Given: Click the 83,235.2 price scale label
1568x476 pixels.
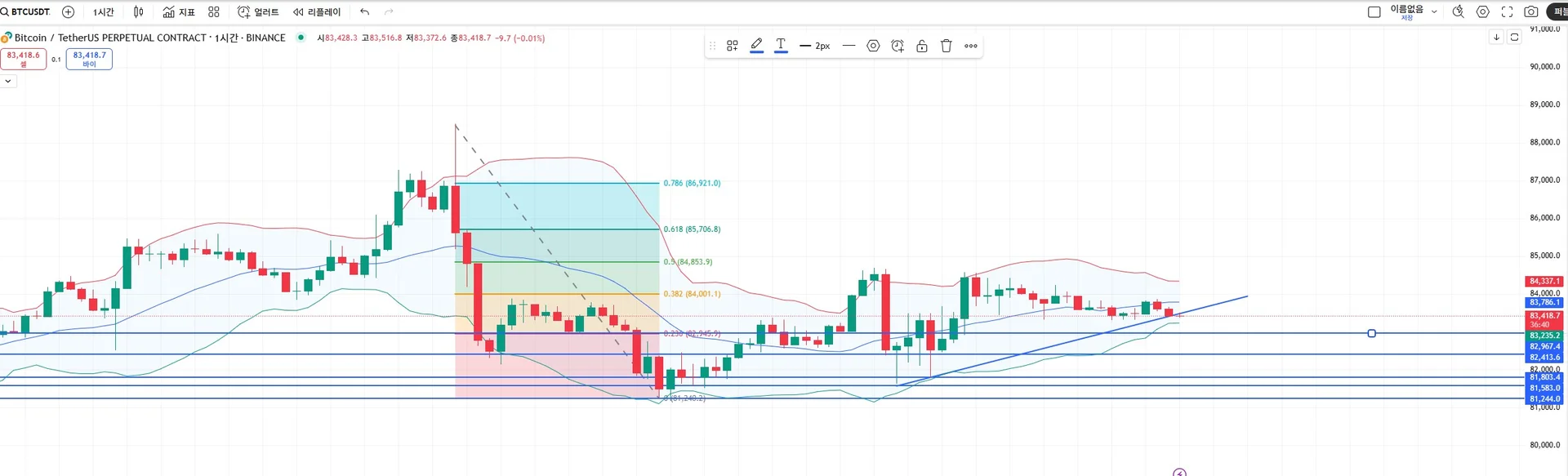Looking at the screenshot, I should pos(1544,336).
